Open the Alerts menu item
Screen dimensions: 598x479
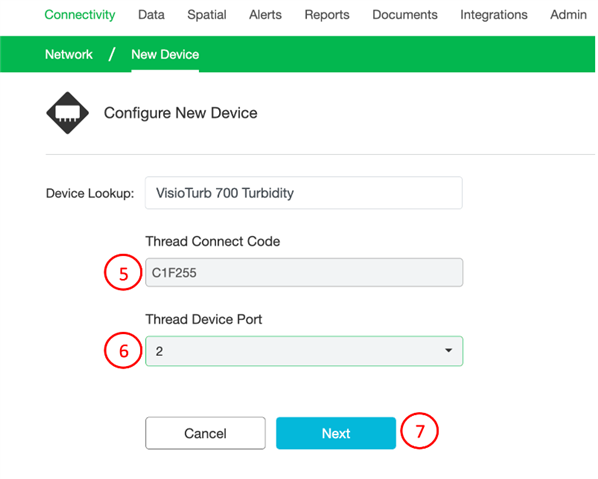265,14
